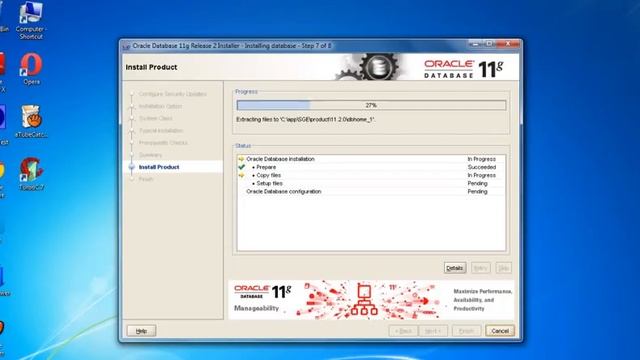The height and width of the screenshot is (360, 640).
Task: Click Pending status of Setup files
Action: click(x=478, y=183)
